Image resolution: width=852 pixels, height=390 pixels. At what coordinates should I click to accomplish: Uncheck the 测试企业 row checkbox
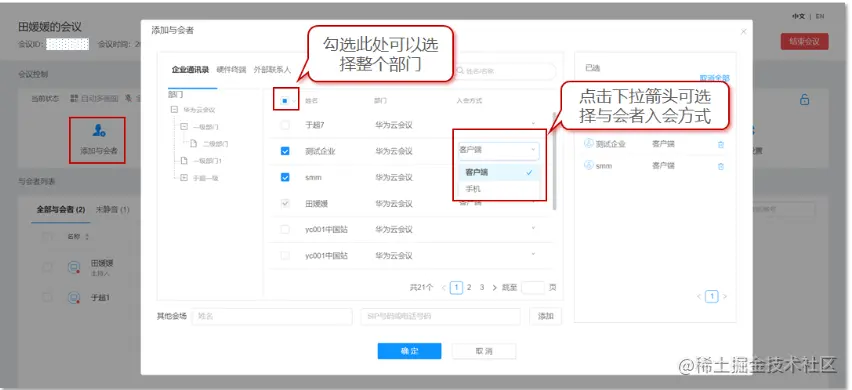click(x=285, y=151)
